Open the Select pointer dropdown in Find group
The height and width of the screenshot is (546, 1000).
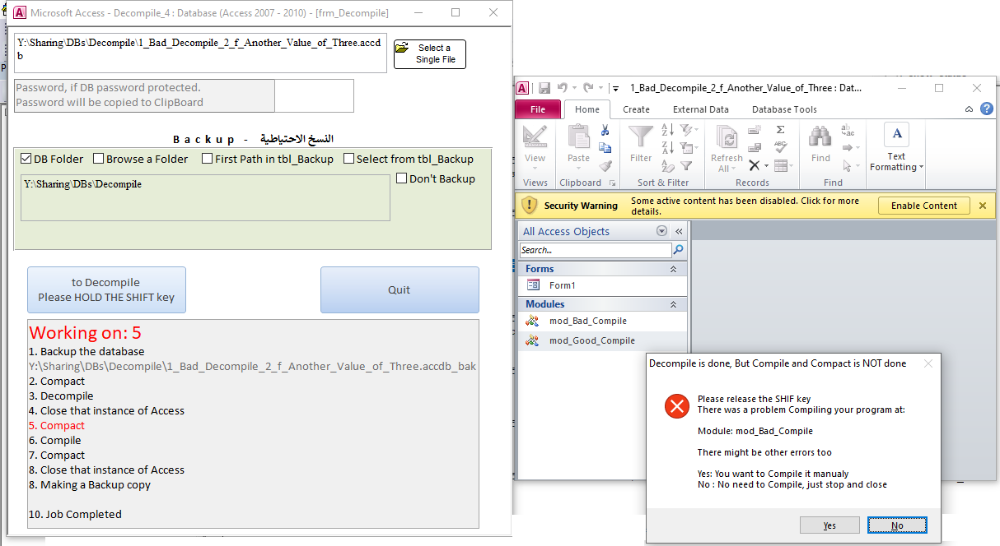tap(849, 166)
